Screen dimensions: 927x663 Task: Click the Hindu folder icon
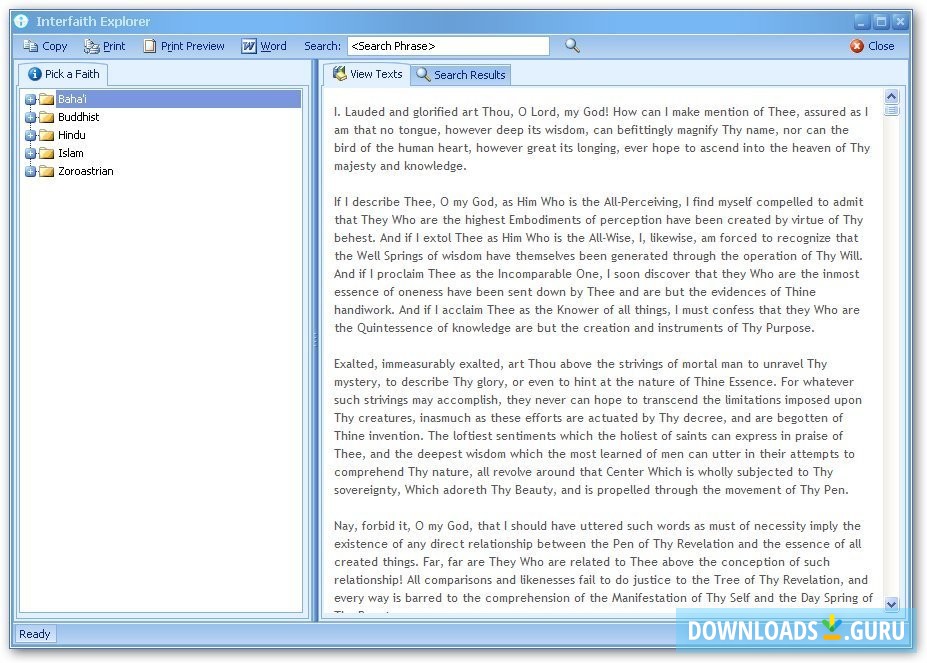(46, 135)
